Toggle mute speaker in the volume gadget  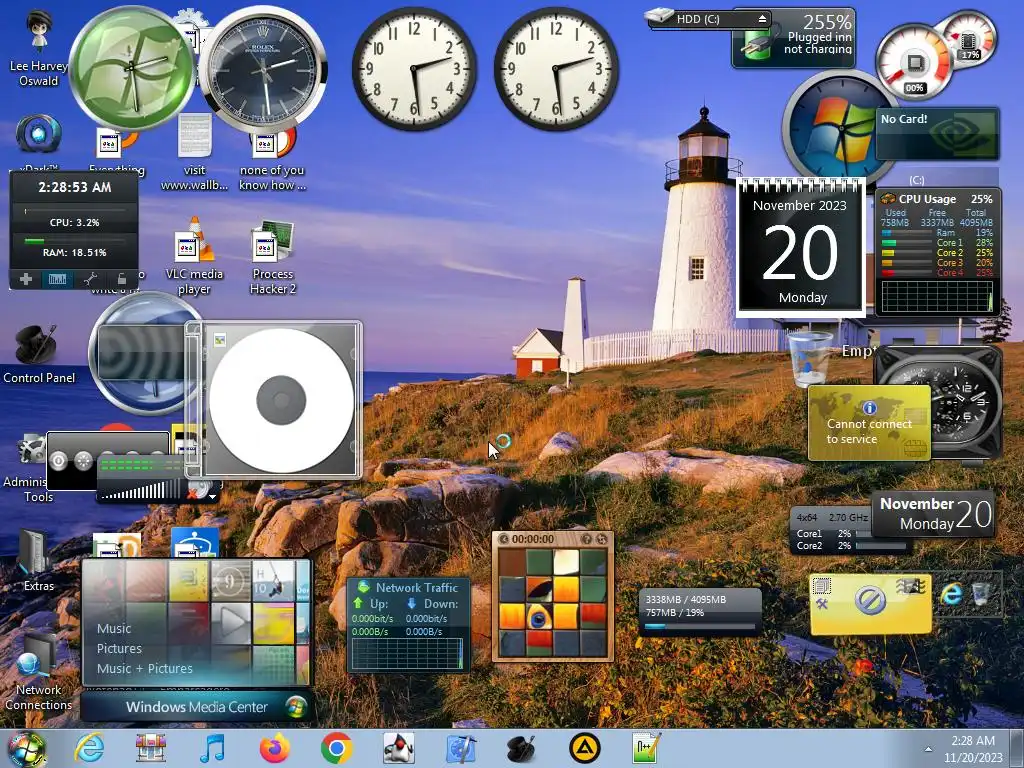(x=199, y=490)
